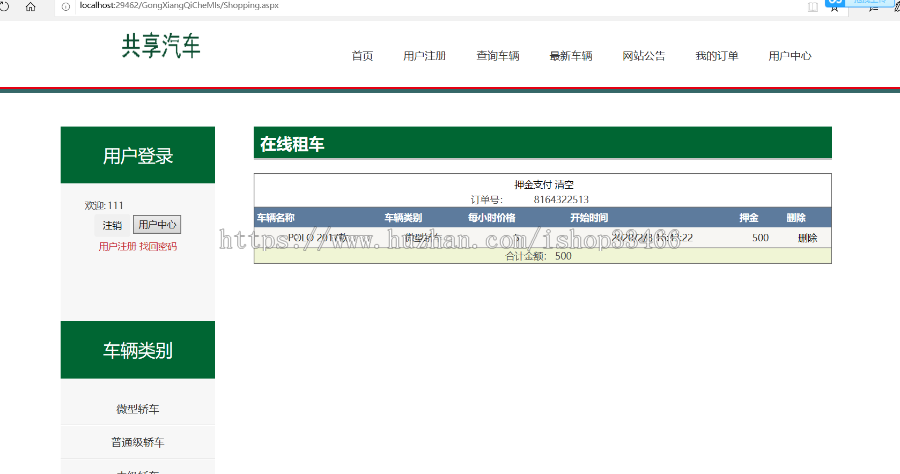The width and height of the screenshot is (900, 474).
Task: Click the red 用户注册 link in sidebar
Action: pos(117,246)
